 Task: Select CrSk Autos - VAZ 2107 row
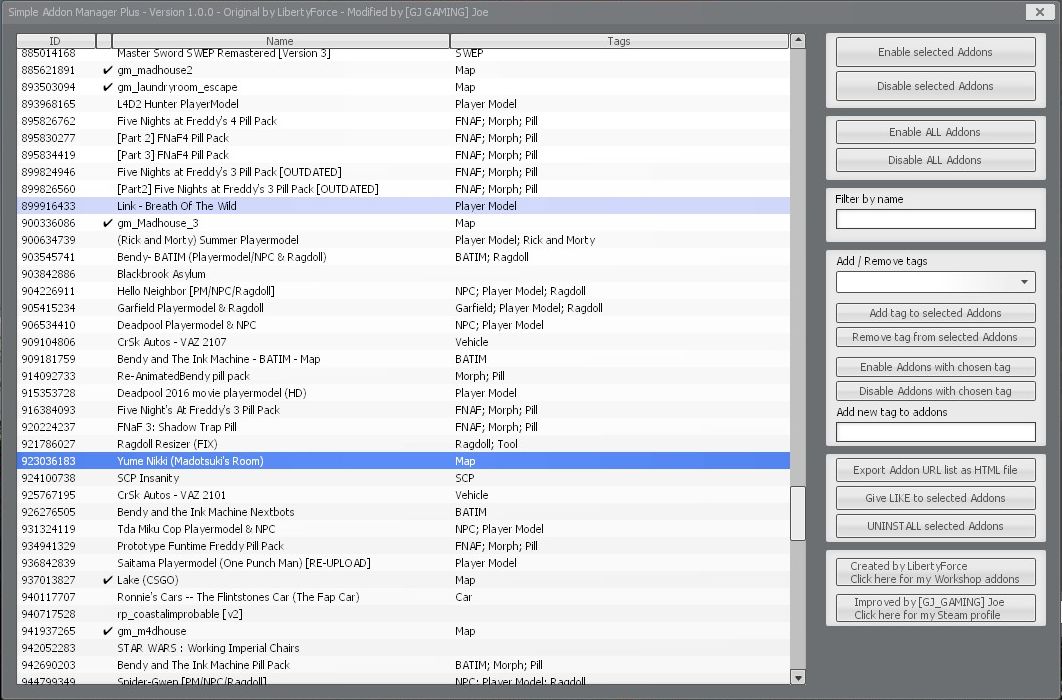[x=403, y=343]
